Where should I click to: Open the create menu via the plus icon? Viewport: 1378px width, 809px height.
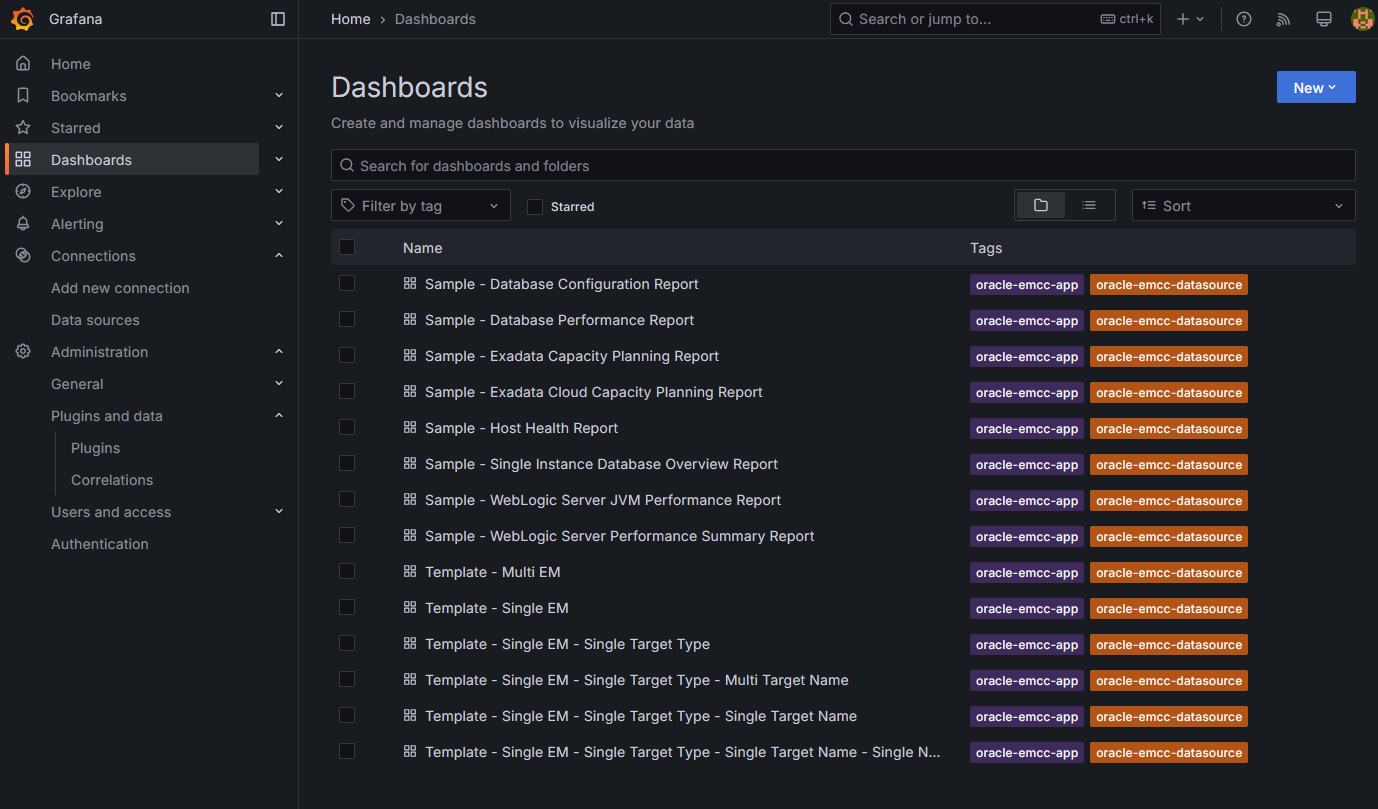pyautogui.click(x=1189, y=18)
